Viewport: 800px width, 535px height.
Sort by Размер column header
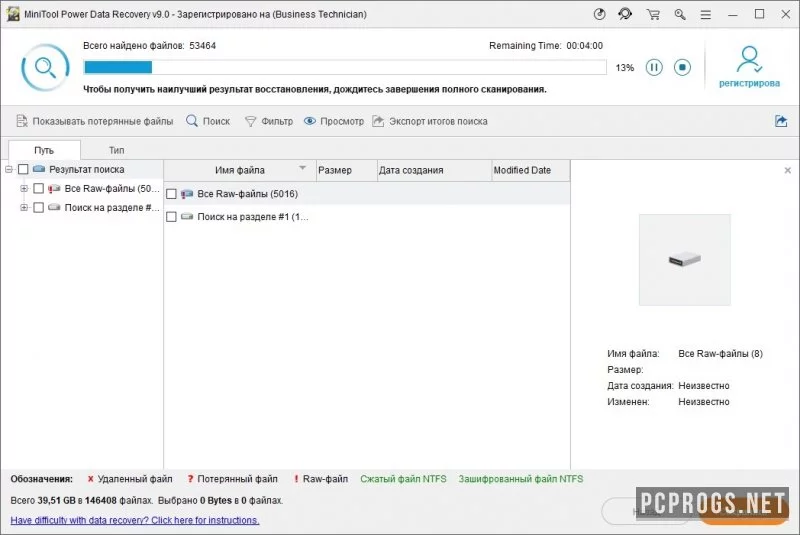(x=346, y=170)
